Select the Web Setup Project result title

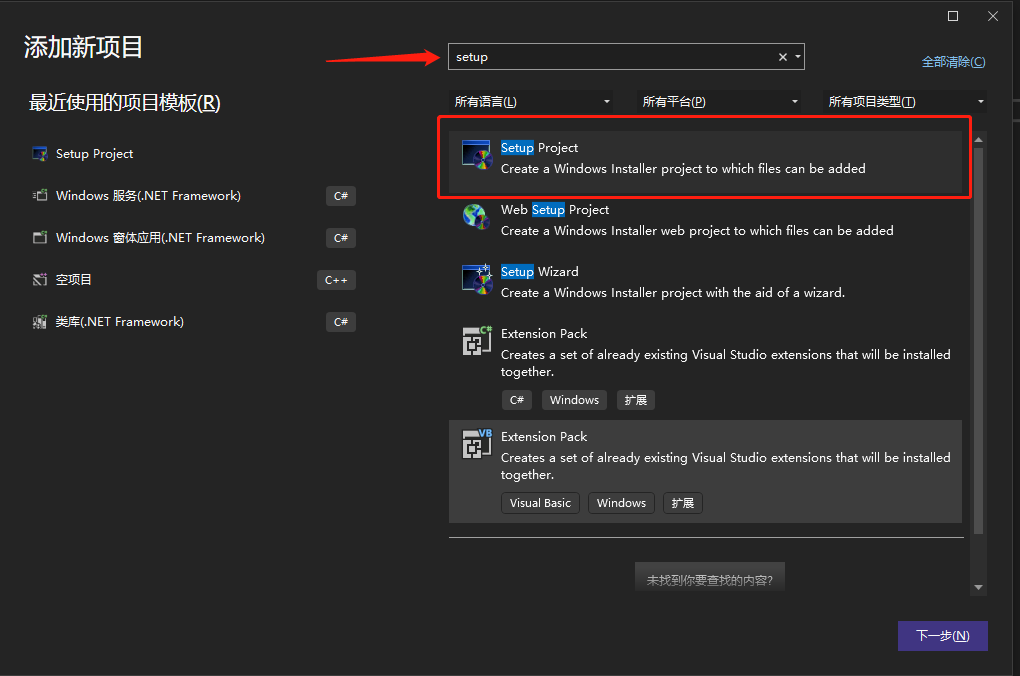click(x=555, y=210)
